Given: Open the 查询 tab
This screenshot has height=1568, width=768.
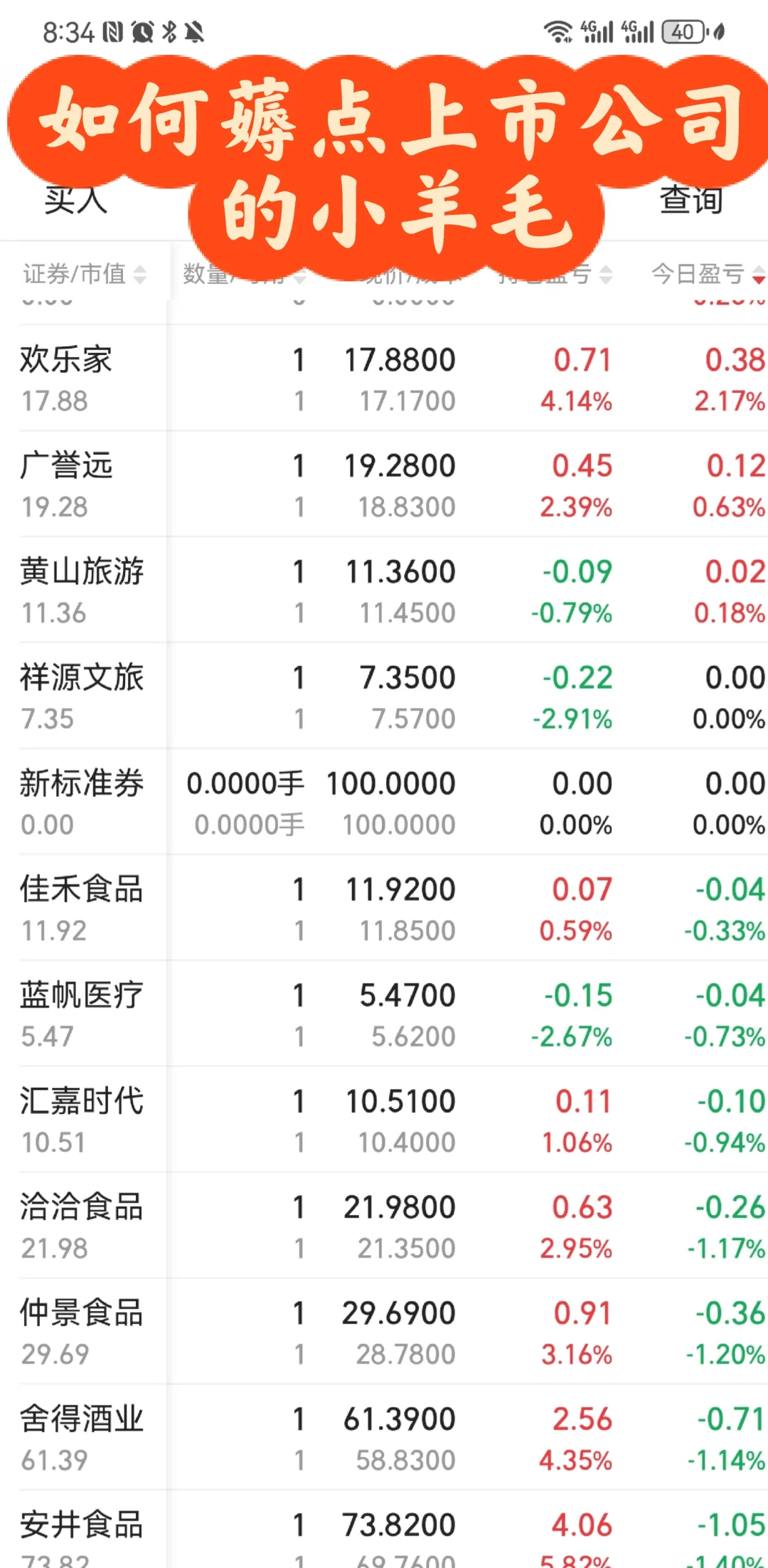Looking at the screenshot, I should pyautogui.click(x=690, y=200).
